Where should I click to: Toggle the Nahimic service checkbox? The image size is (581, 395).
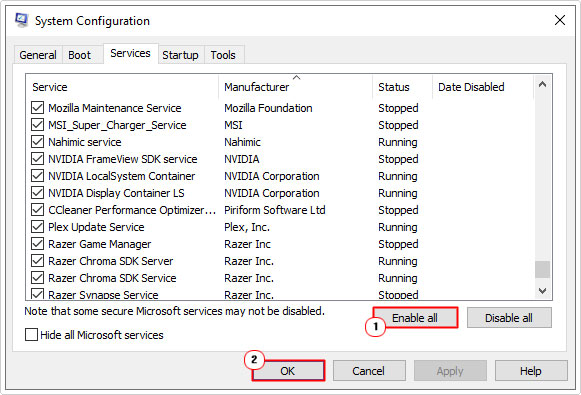point(37,142)
